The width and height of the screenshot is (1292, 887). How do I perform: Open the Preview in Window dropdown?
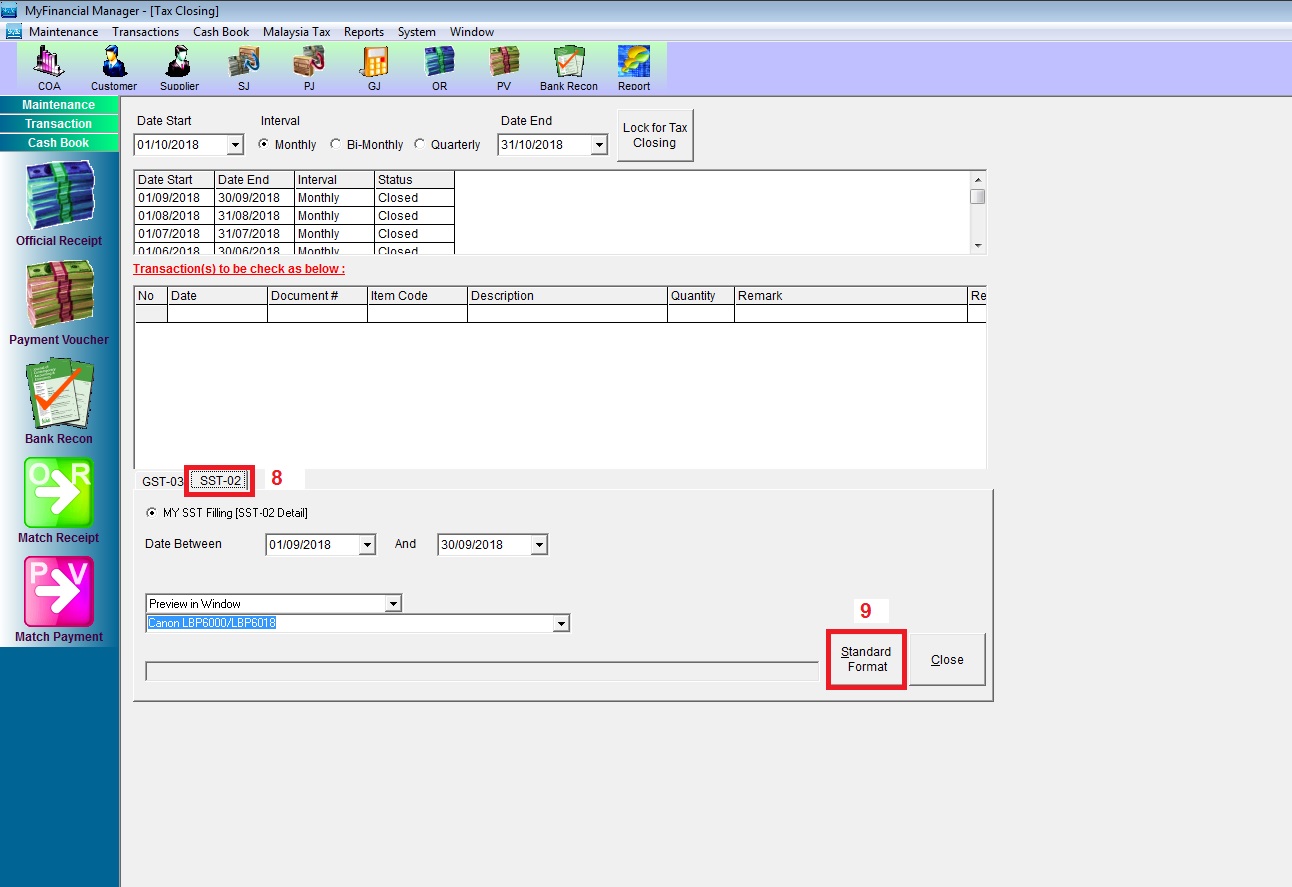[393, 604]
